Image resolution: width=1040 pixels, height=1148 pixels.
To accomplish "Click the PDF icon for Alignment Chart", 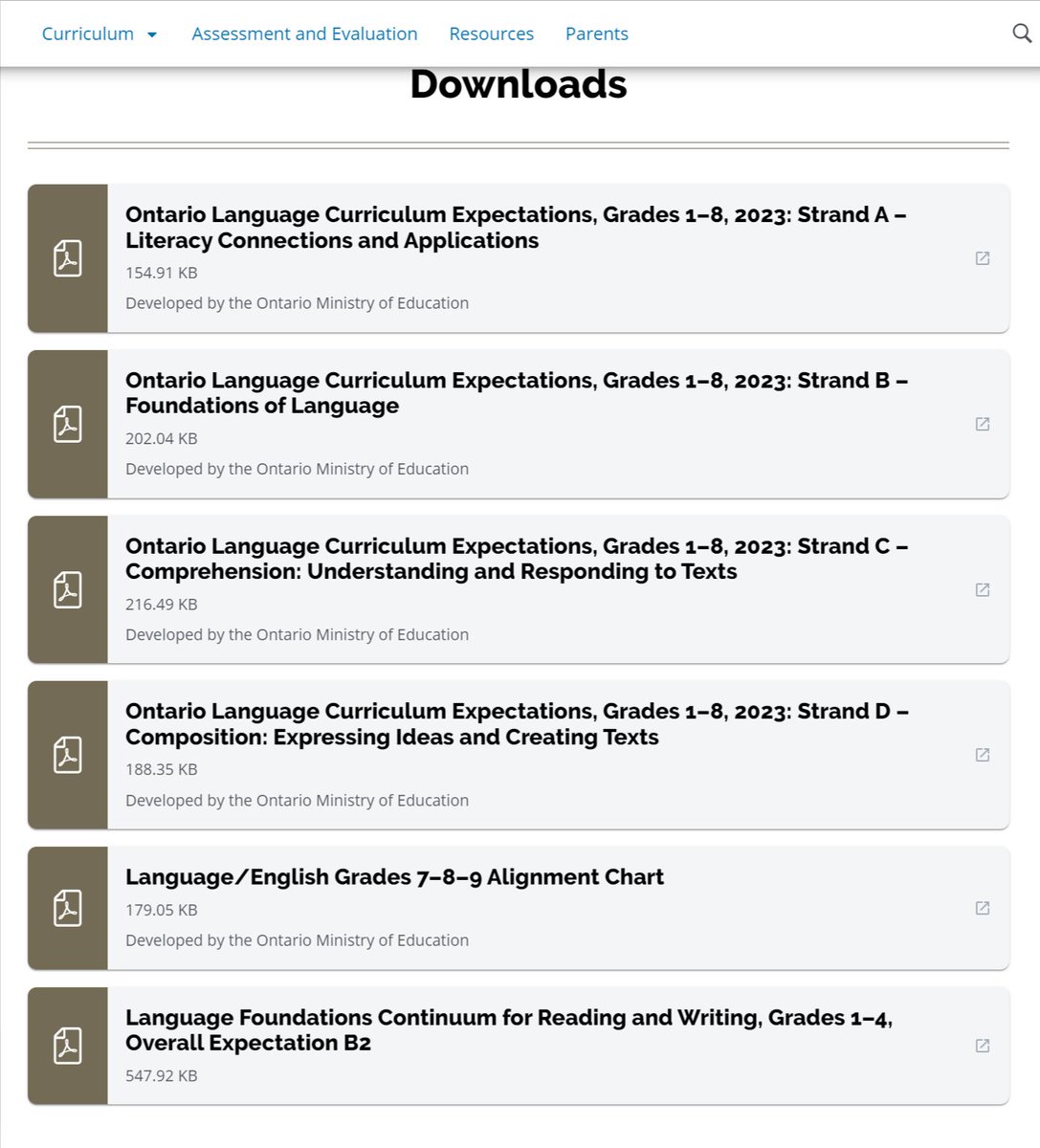I will point(68,908).
